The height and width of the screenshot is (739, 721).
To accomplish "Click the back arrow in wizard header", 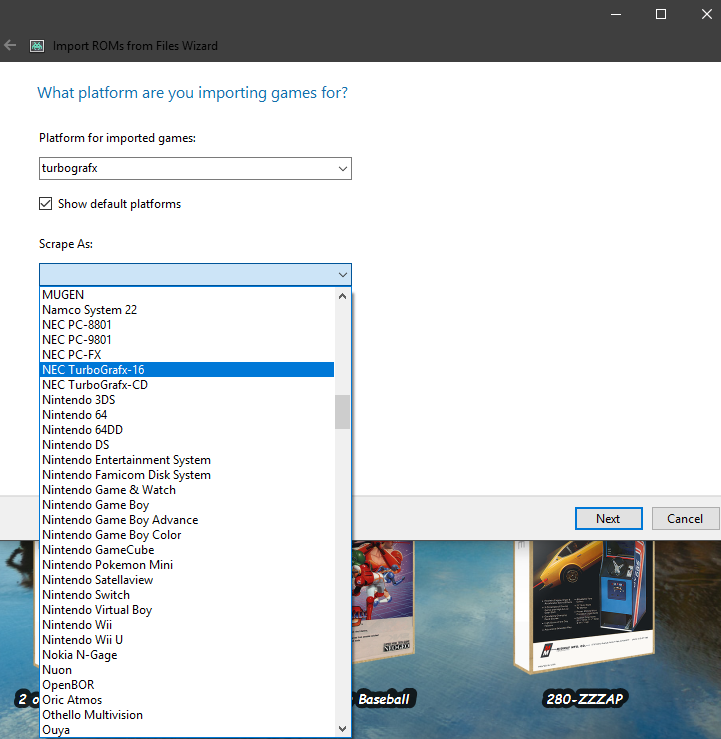I will [10, 45].
